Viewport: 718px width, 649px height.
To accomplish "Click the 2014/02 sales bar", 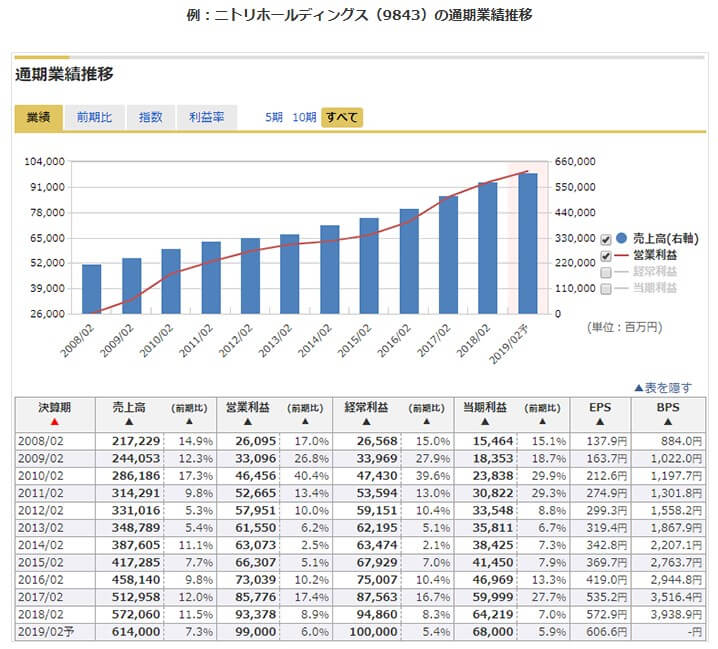I will [x=330, y=269].
